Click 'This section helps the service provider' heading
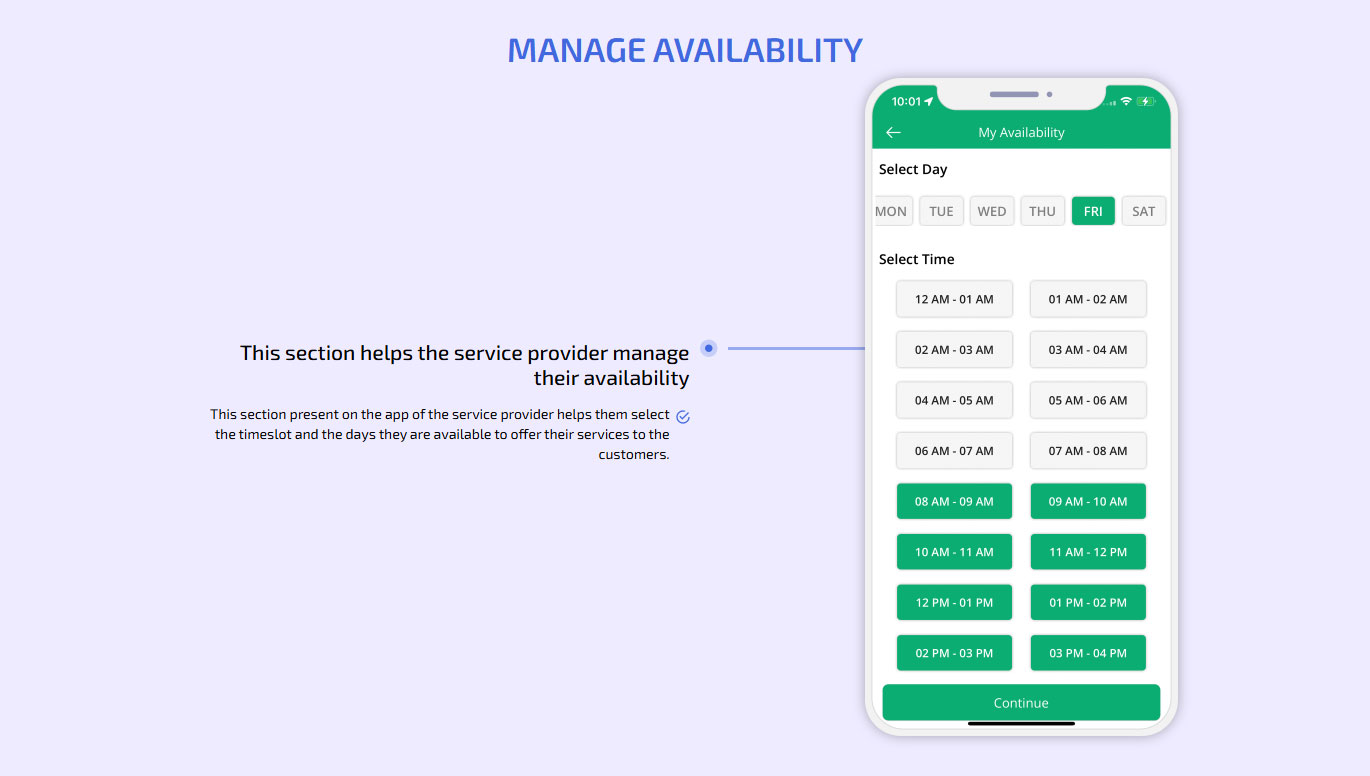 click(465, 365)
